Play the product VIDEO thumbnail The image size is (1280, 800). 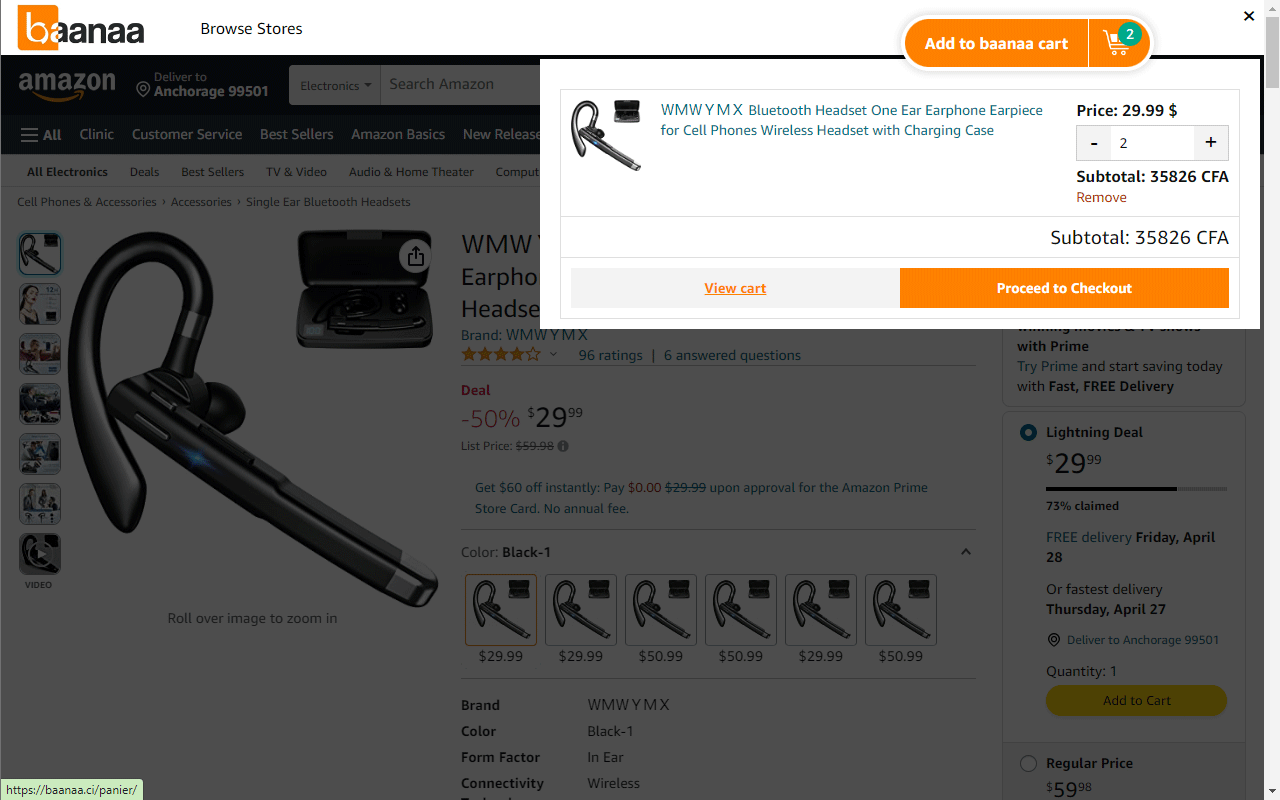(40, 553)
